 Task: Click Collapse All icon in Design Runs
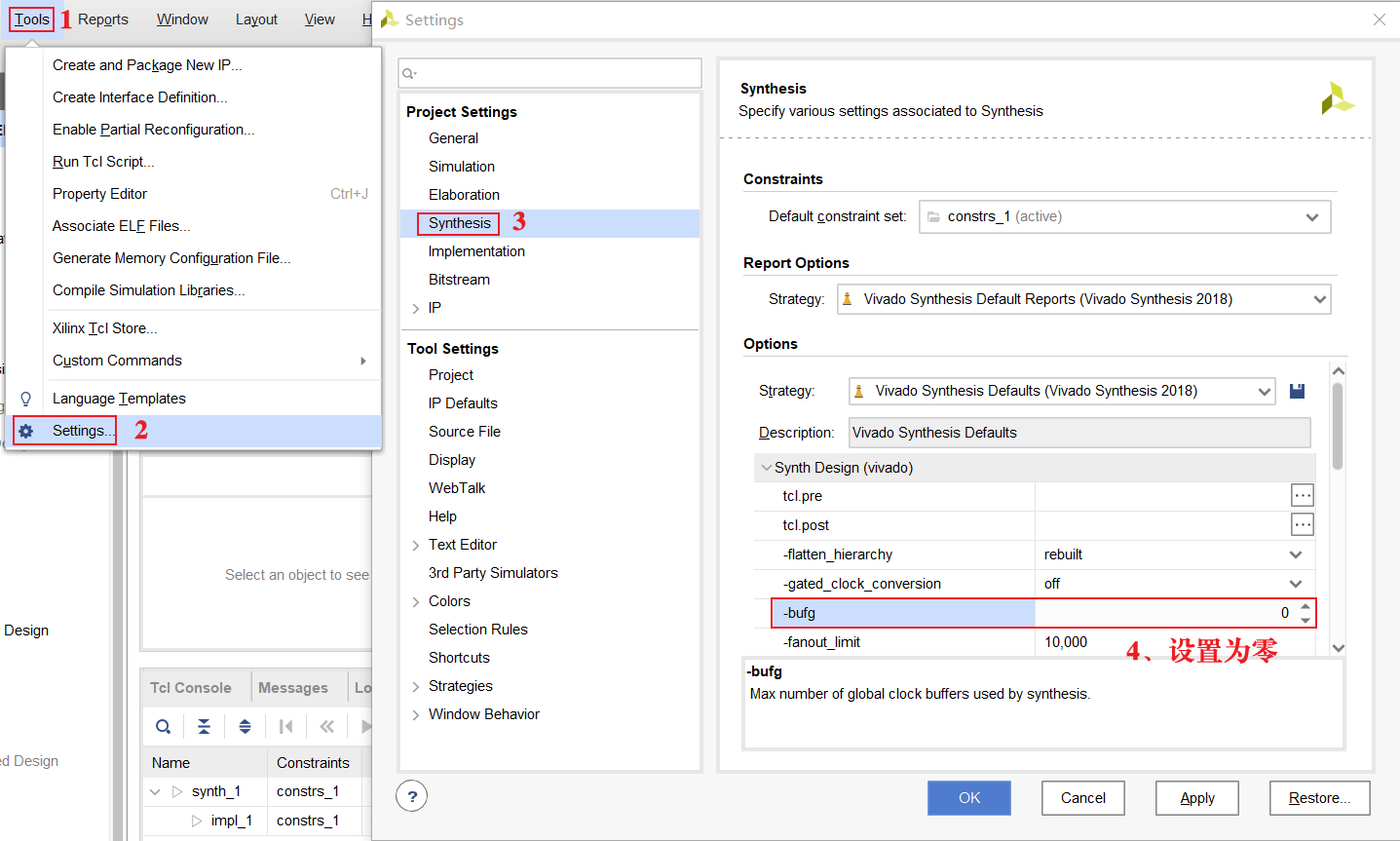(x=204, y=726)
